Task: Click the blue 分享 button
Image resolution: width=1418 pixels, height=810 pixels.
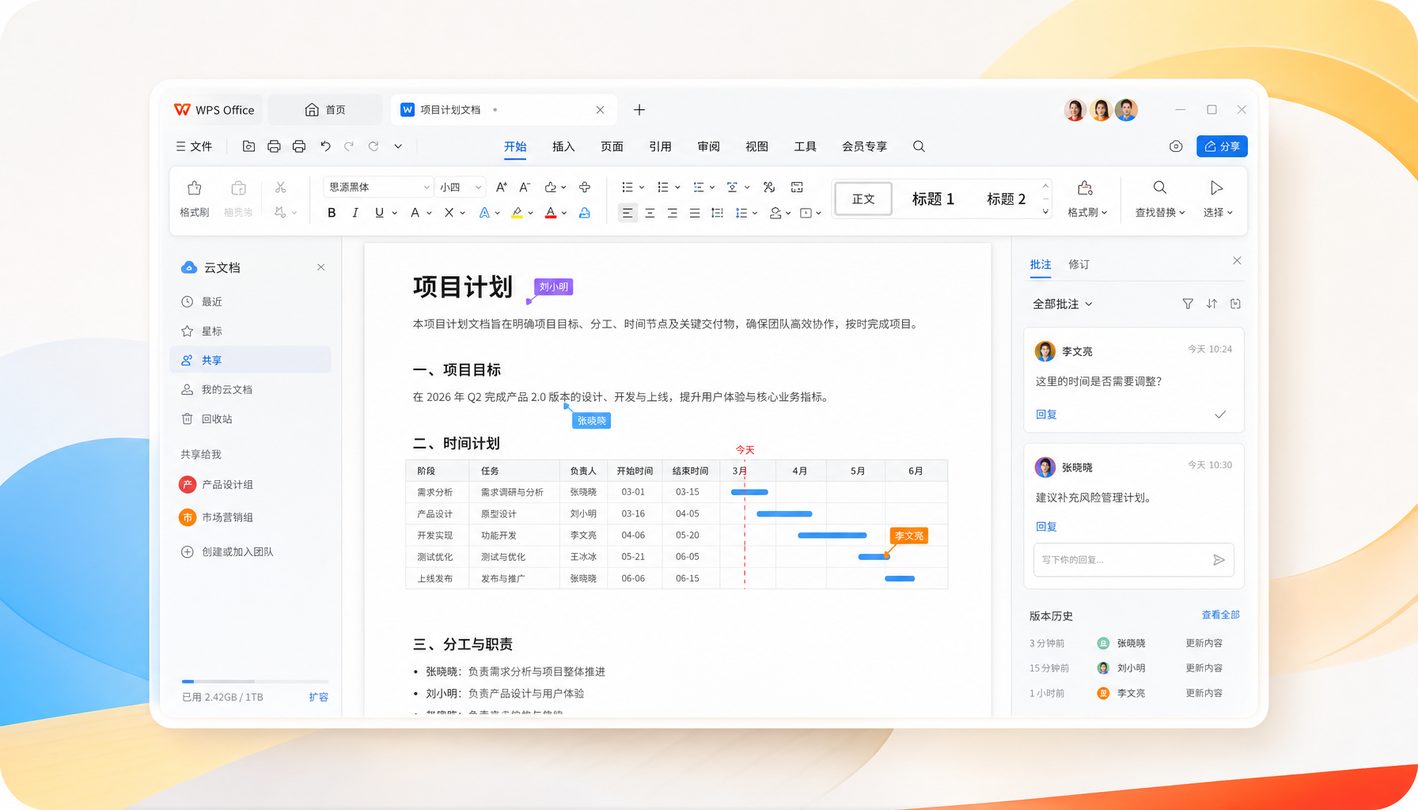Action: tap(1222, 146)
